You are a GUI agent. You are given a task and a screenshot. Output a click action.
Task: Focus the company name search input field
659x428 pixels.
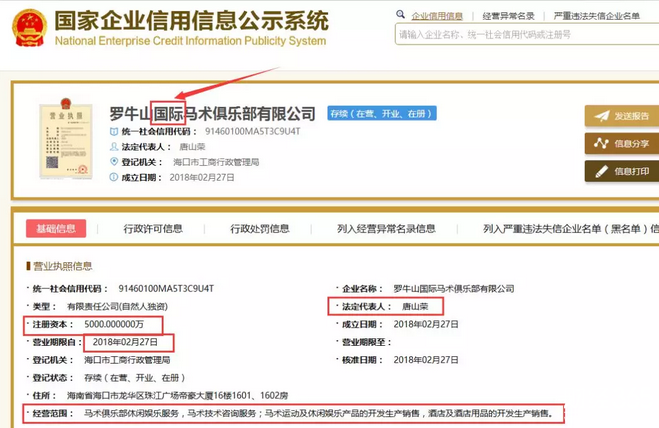[527, 34]
